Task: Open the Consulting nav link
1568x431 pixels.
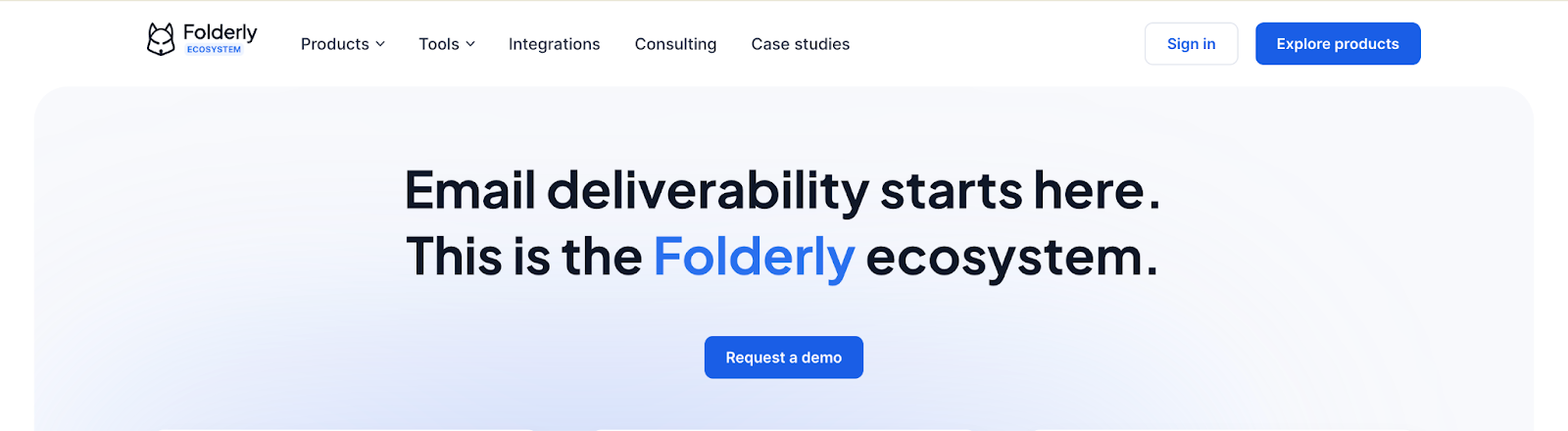Action: point(675,44)
